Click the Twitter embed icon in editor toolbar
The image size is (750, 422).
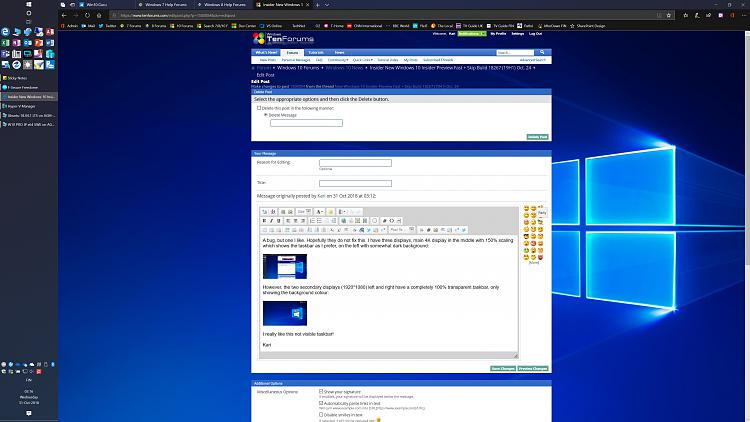point(368,230)
